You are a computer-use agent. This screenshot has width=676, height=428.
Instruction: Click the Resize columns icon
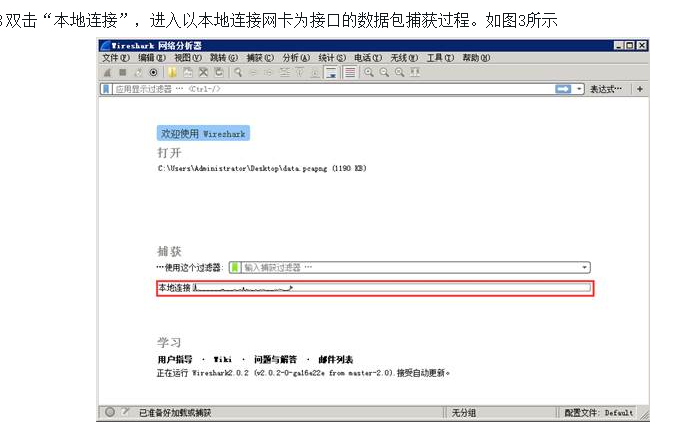415,72
